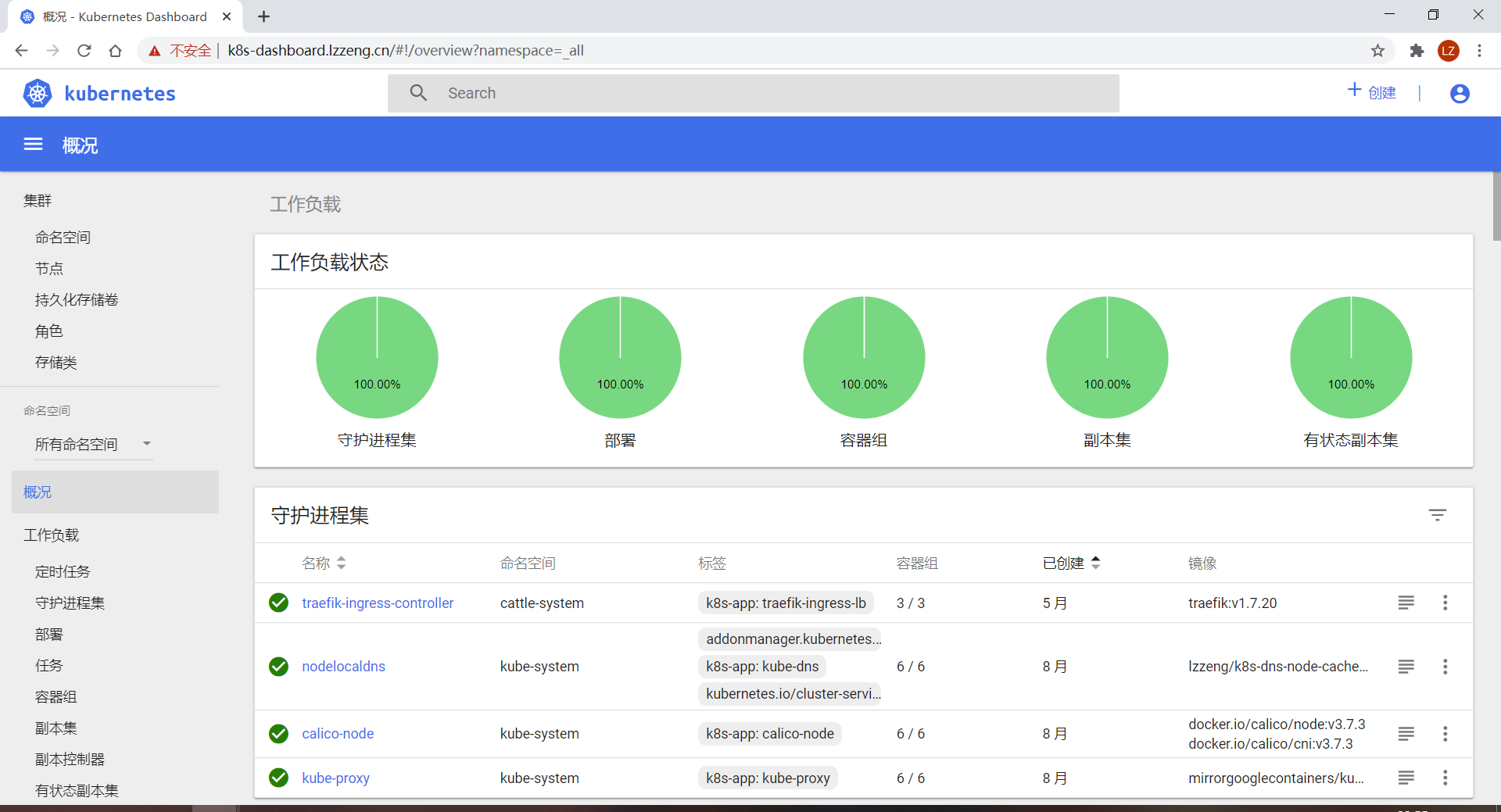Go to browser home page
Image resolution: width=1501 pixels, height=812 pixels.
[x=116, y=51]
